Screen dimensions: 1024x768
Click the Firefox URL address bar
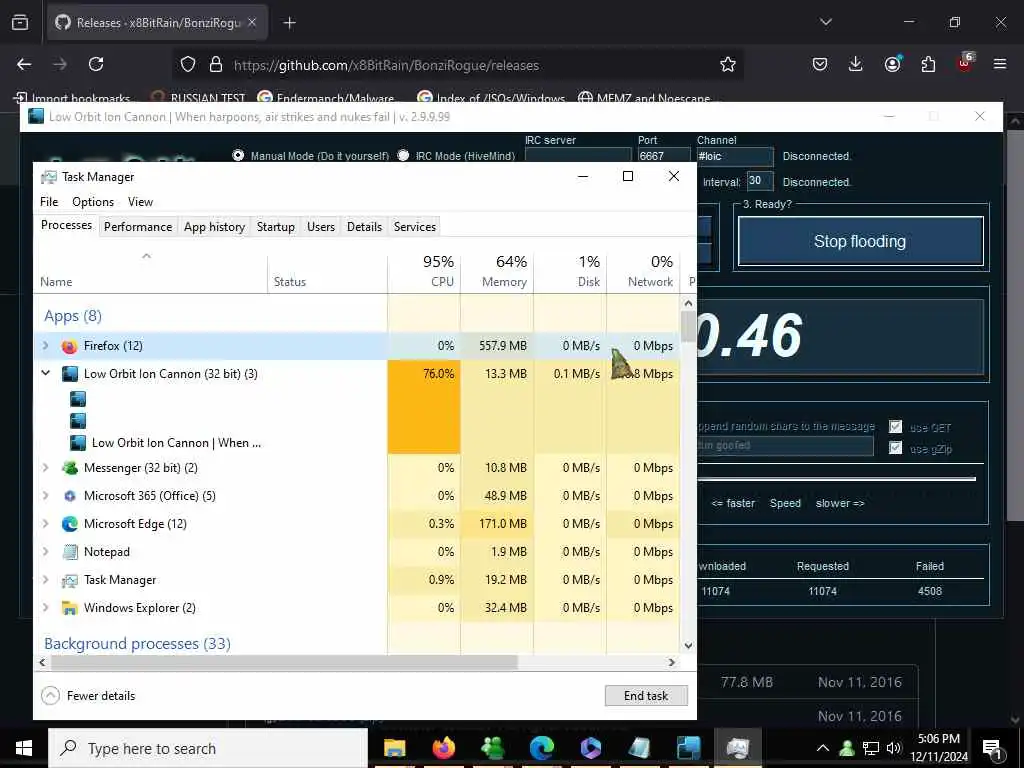457,65
